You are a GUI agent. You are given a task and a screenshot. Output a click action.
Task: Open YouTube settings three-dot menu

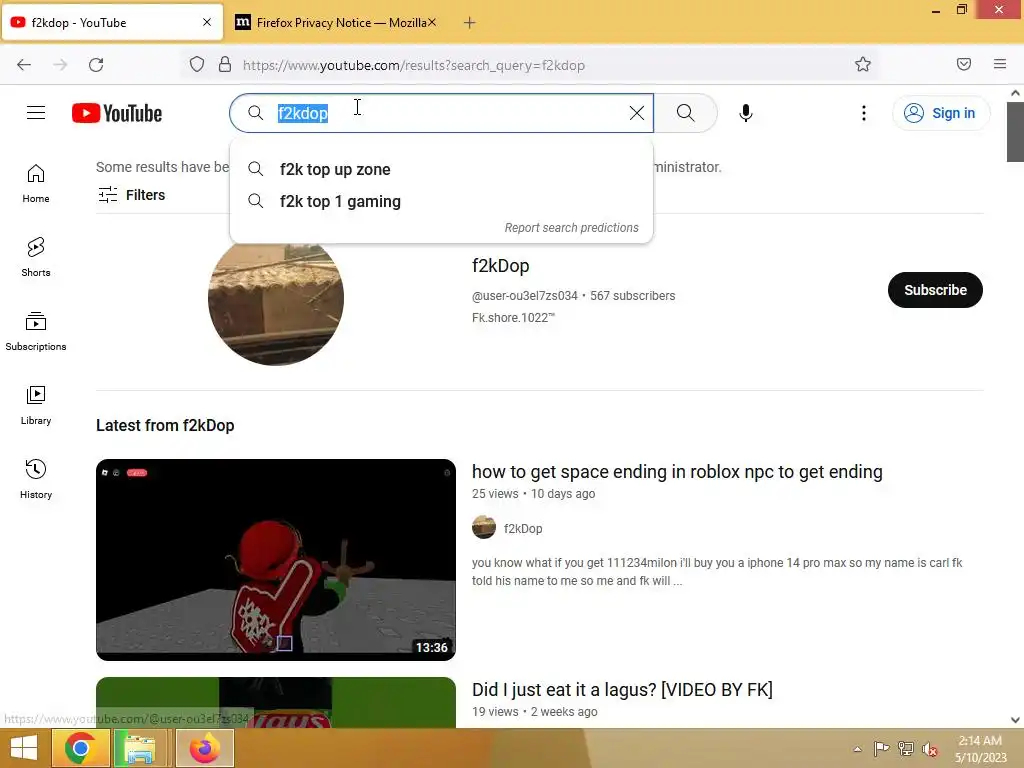click(864, 113)
